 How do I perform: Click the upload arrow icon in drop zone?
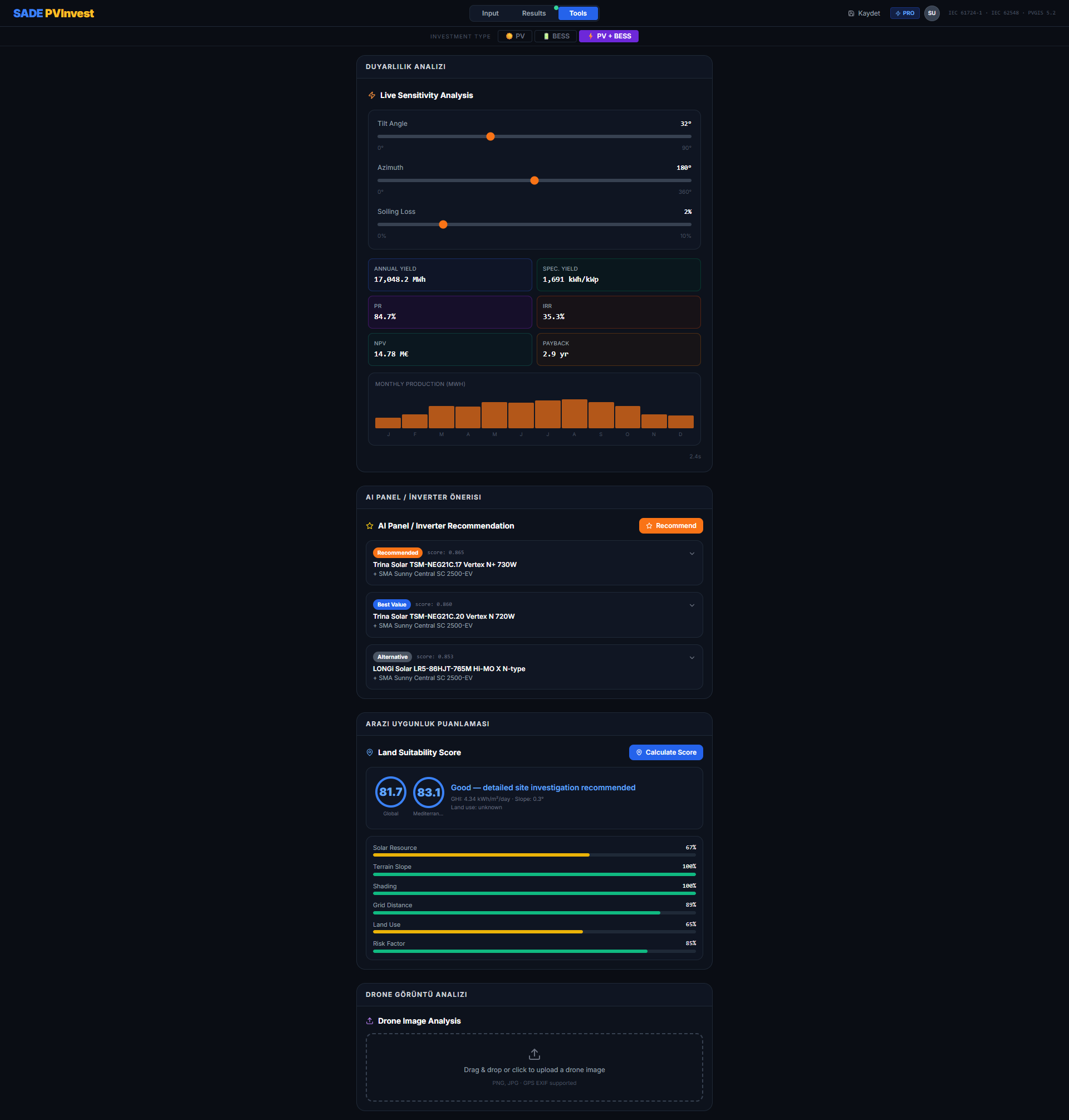[534, 1054]
